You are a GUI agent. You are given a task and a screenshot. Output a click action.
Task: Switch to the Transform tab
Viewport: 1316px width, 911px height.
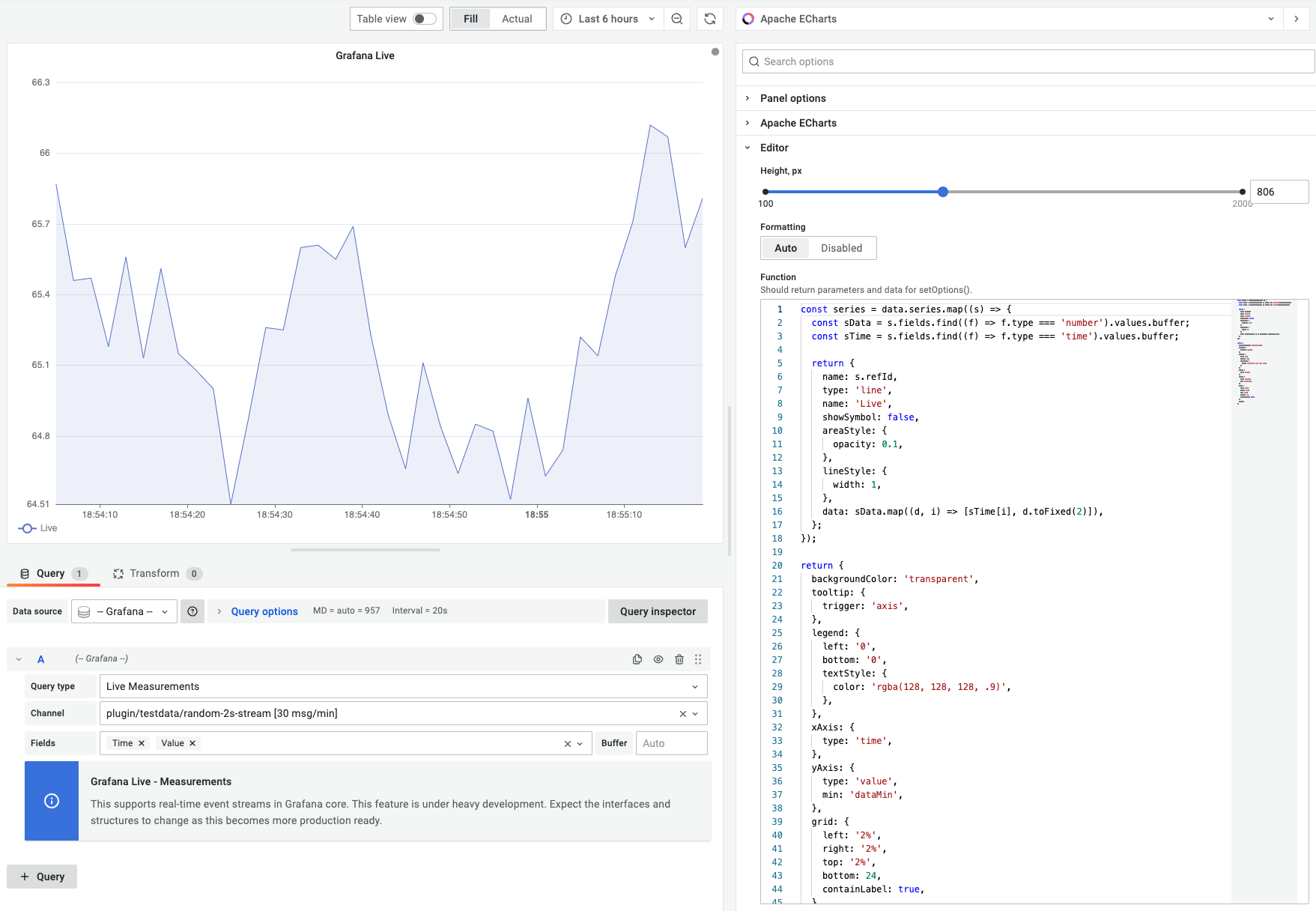(x=157, y=574)
